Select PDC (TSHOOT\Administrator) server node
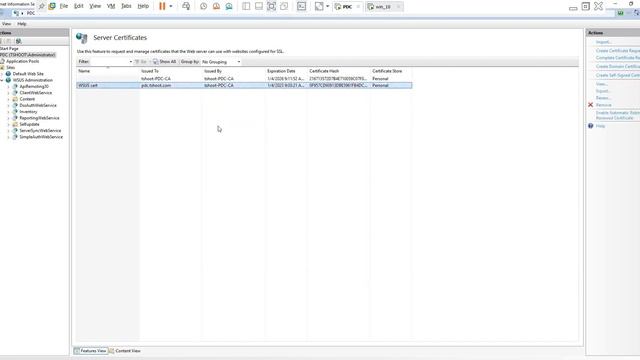The image size is (640, 360). click(28, 55)
